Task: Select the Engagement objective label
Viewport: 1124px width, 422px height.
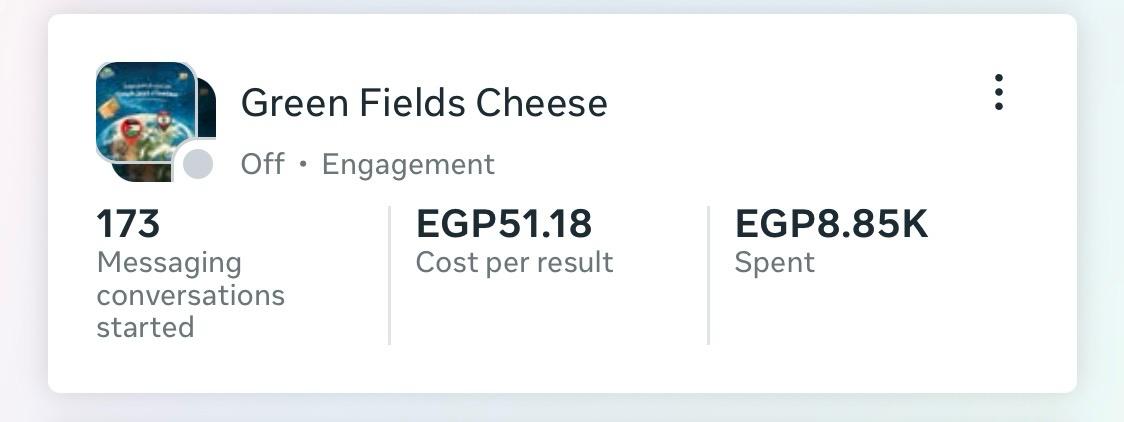Action: click(408, 164)
